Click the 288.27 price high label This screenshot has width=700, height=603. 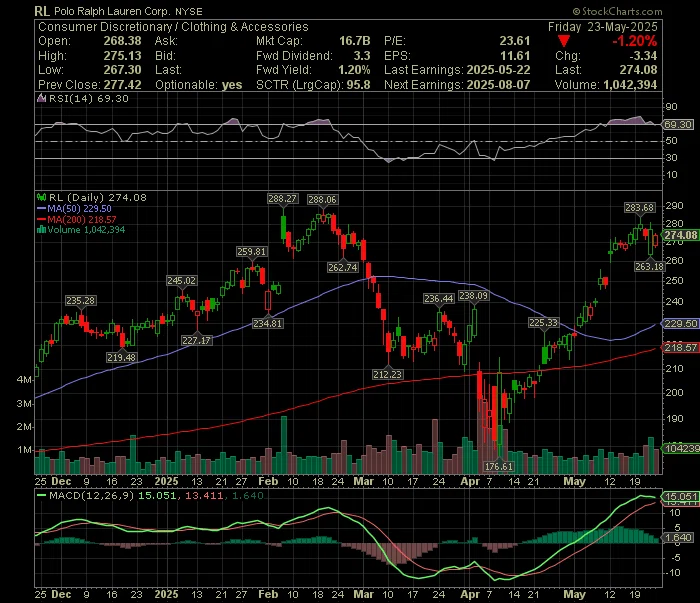click(282, 199)
